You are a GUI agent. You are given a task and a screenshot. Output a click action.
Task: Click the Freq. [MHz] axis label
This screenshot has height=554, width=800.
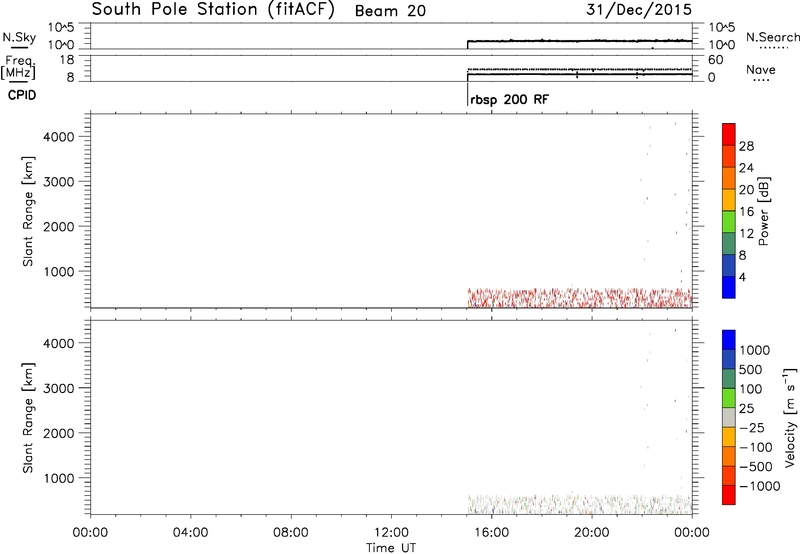(18, 67)
